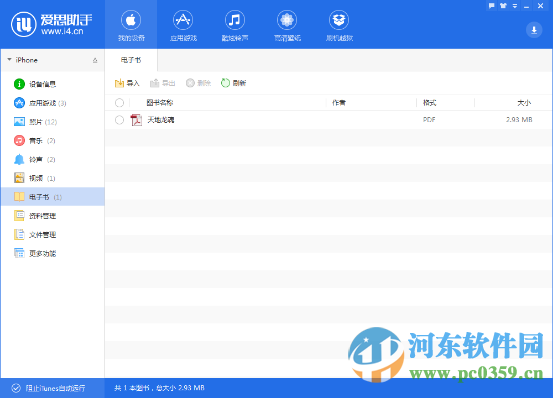Sort by 图书名称 column header

(x=160, y=103)
